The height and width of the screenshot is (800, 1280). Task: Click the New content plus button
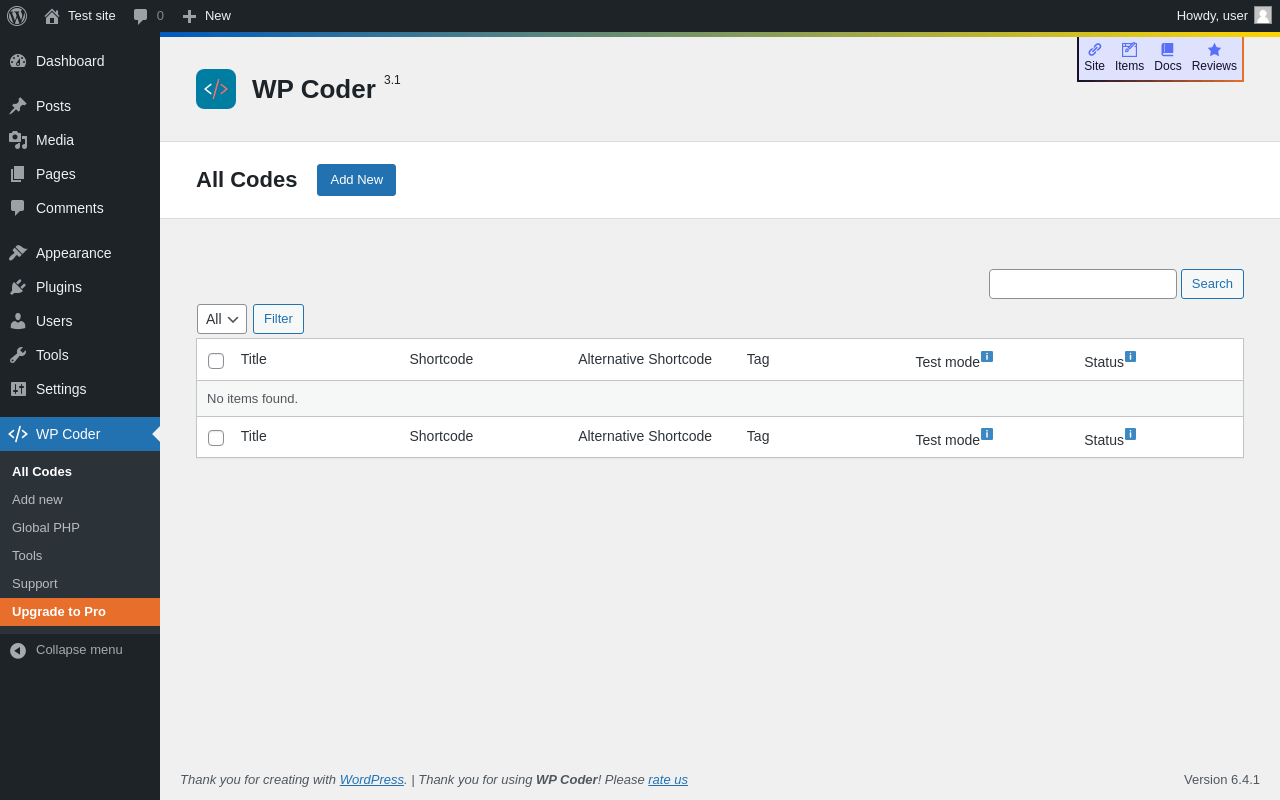click(x=206, y=16)
